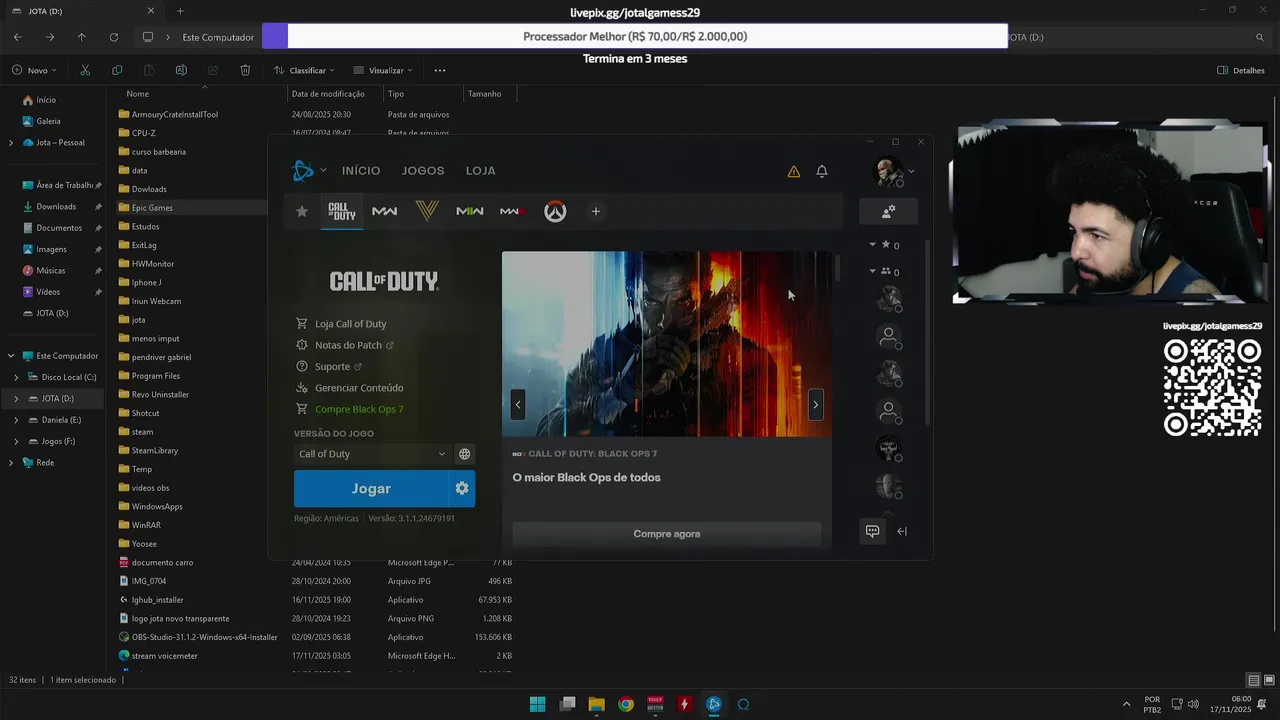Screen dimensions: 1280x720
Task: Open the region globe selector icon
Action: (x=464, y=454)
